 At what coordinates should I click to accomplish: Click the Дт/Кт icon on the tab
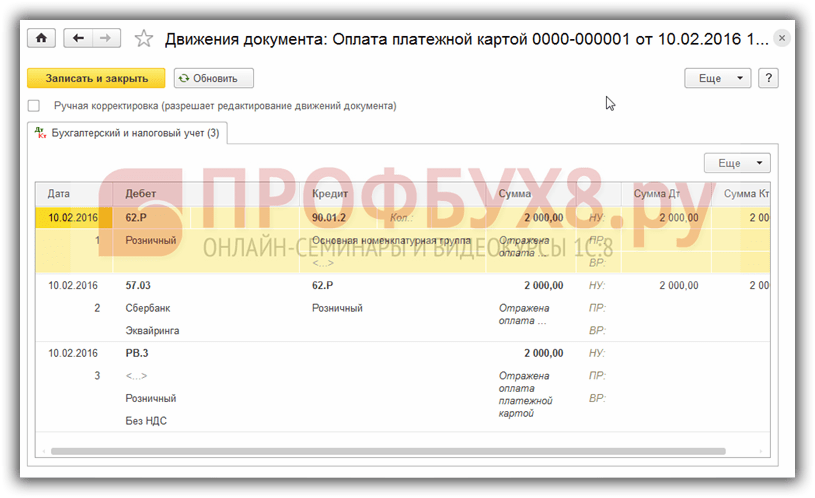(41, 133)
